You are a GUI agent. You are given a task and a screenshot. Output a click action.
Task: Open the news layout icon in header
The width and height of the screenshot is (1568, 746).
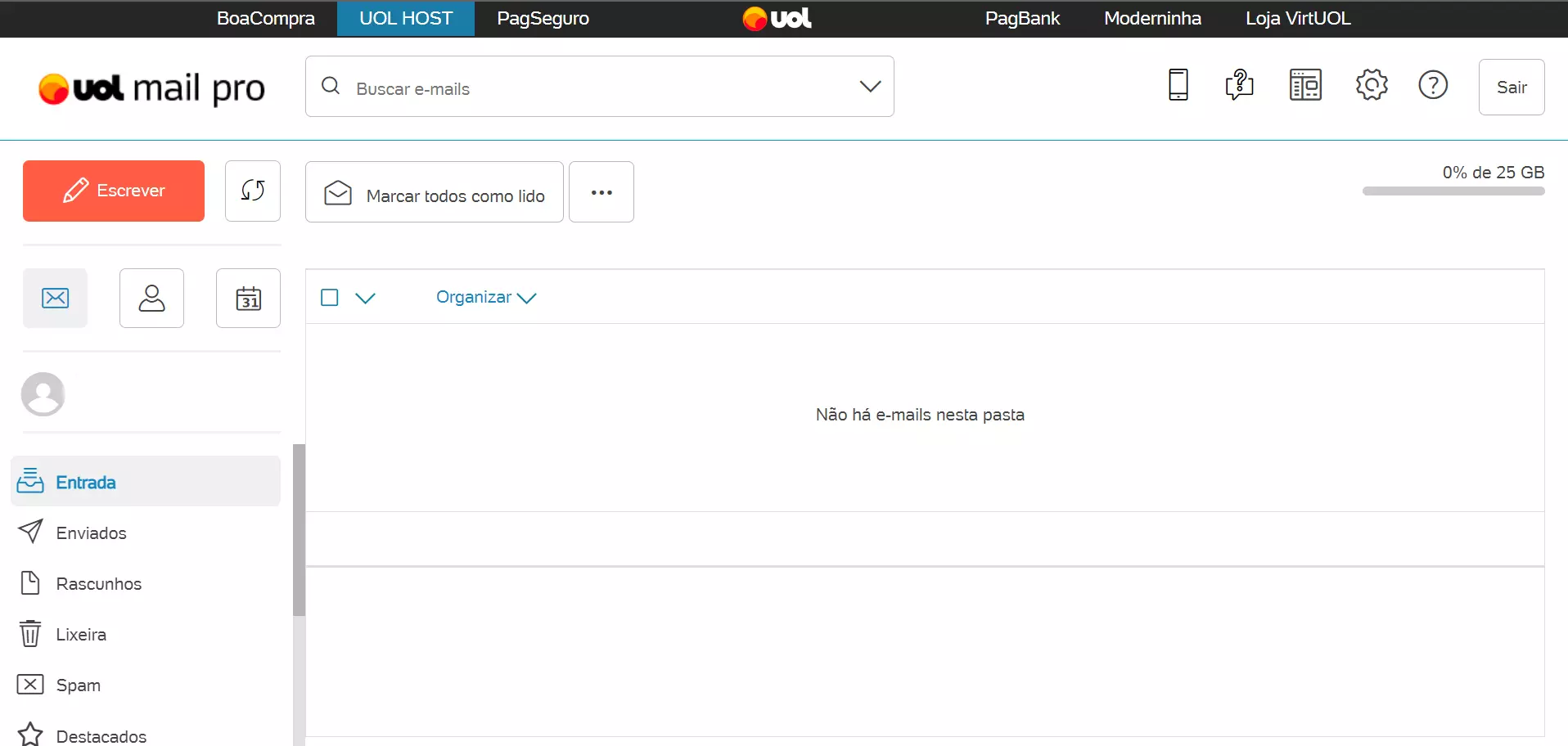click(1305, 85)
